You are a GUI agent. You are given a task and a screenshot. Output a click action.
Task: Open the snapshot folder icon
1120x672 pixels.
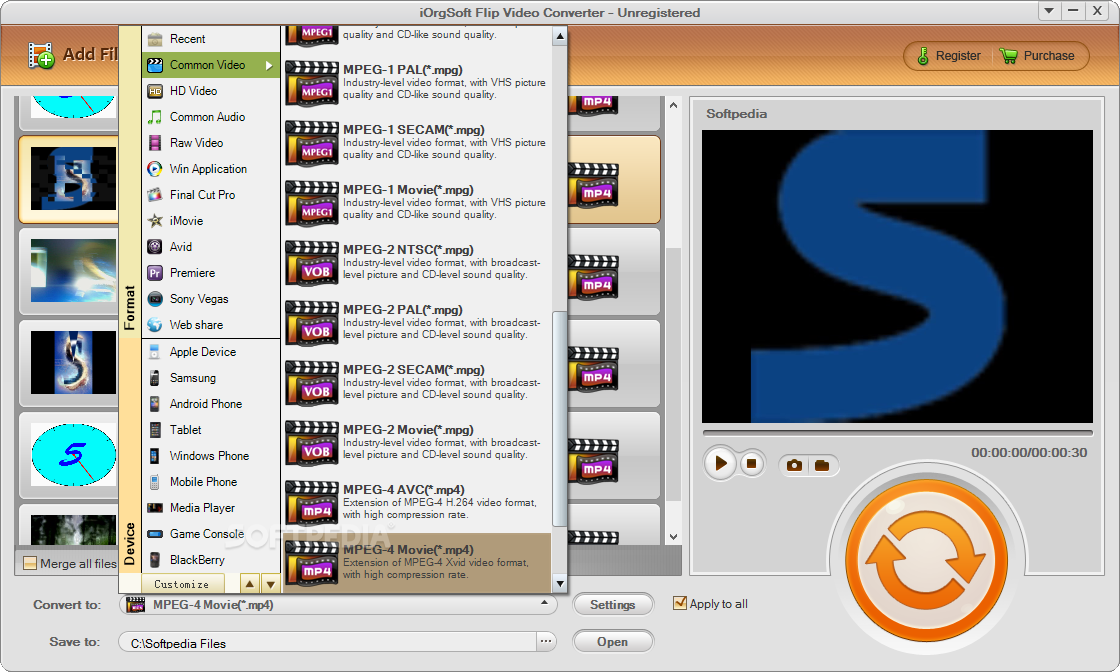point(821,465)
